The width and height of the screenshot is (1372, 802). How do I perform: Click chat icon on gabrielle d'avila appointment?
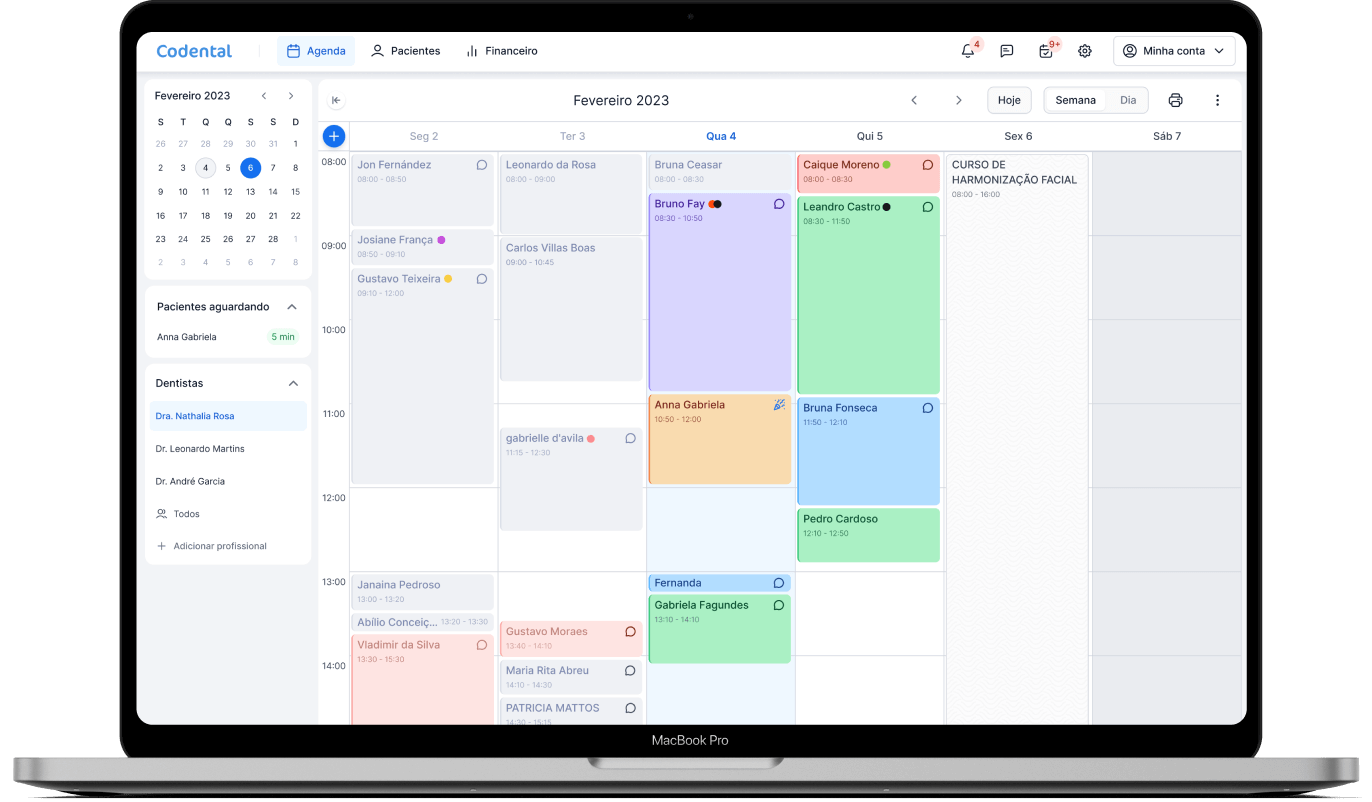pyautogui.click(x=630, y=438)
